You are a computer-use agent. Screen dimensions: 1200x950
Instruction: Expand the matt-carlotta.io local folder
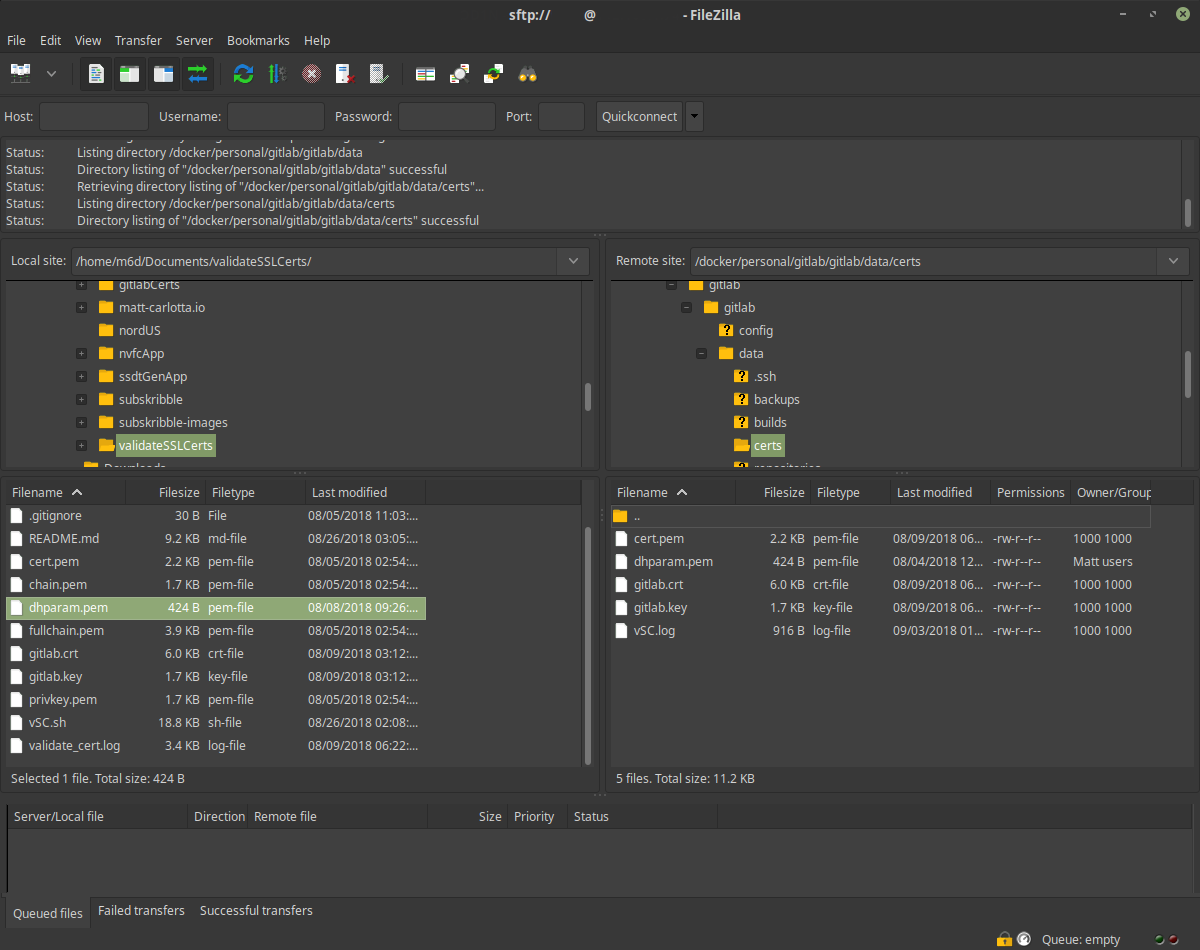click(82, 307)
